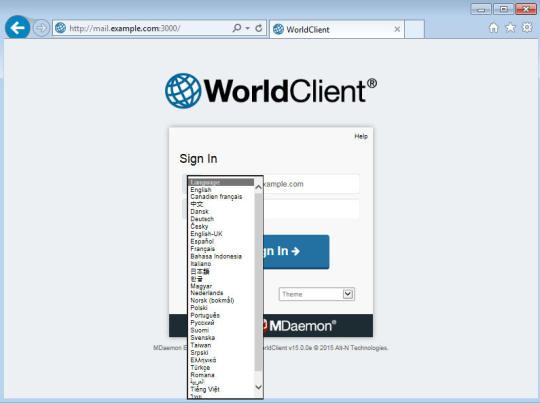Choose 中文 language option
Image resolution: width=540 pixels, height=403 pixels.
(x=197, y=204)
